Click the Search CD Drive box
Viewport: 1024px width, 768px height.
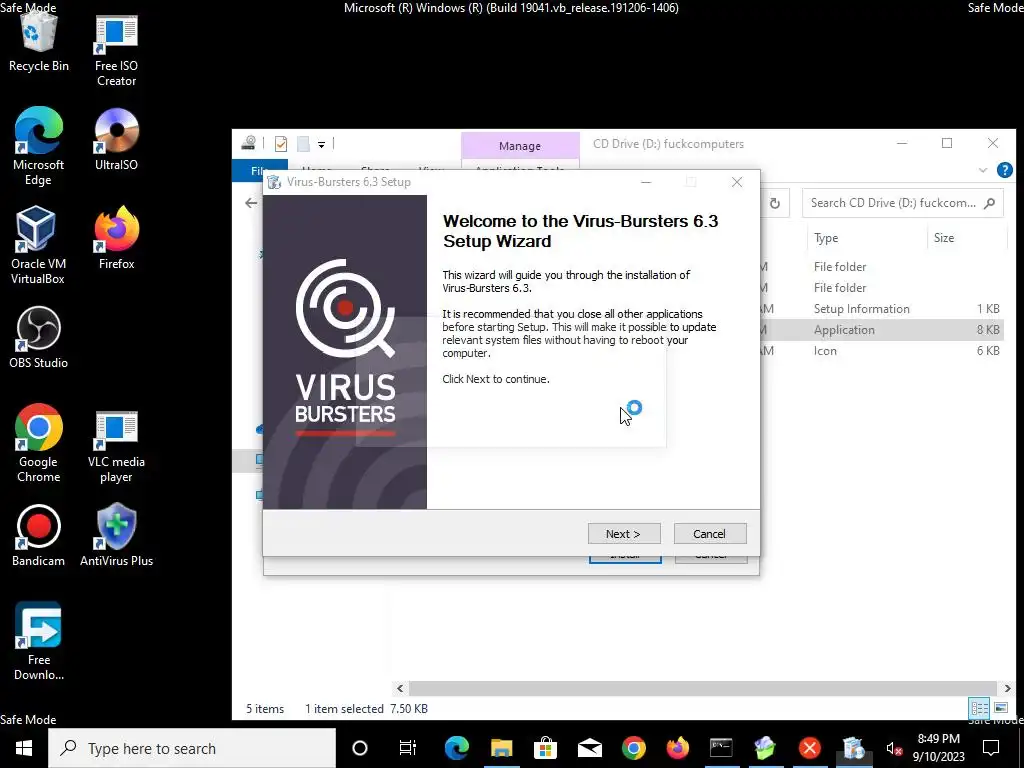903,203
